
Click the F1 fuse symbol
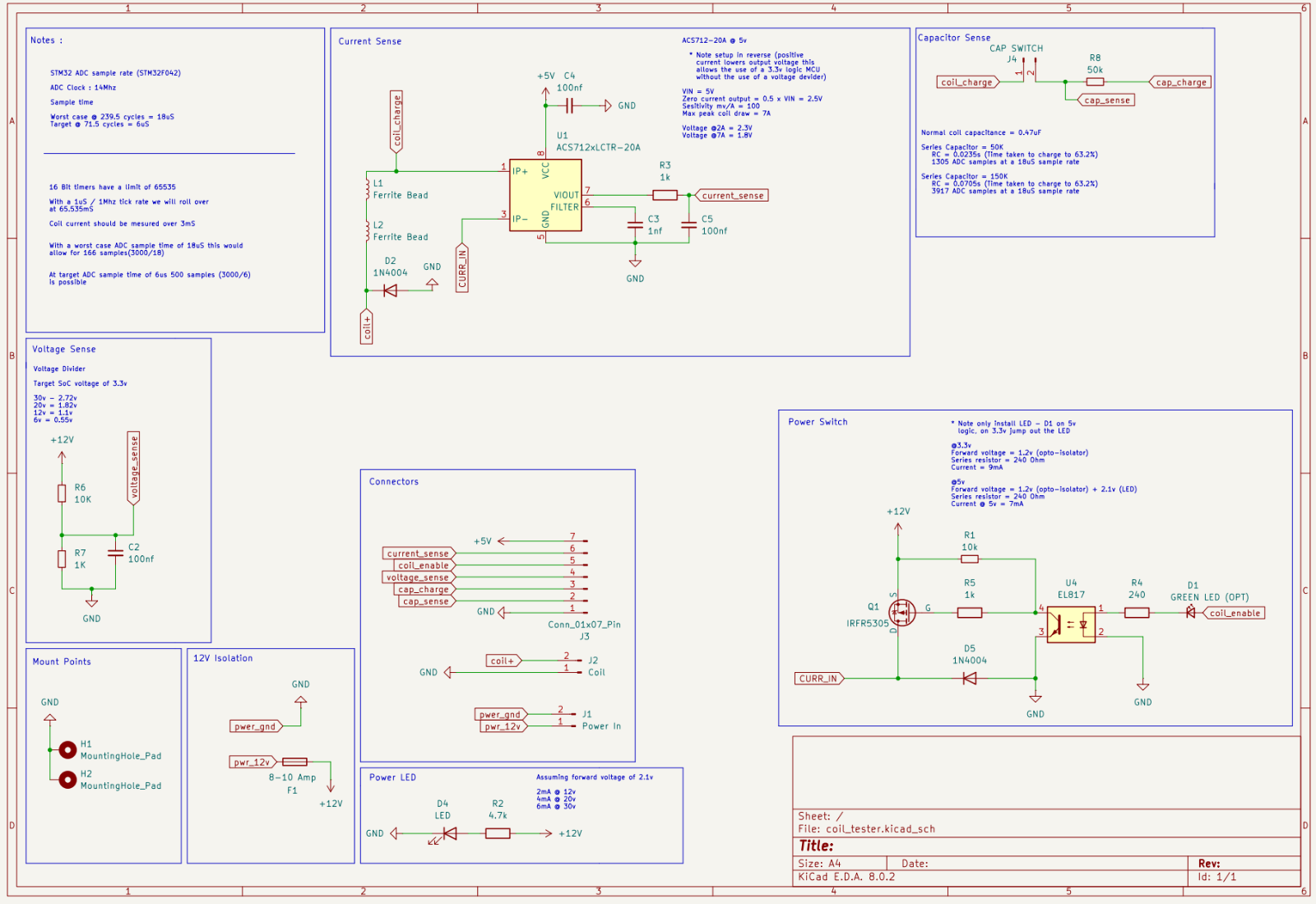click(x=294, y=763)
